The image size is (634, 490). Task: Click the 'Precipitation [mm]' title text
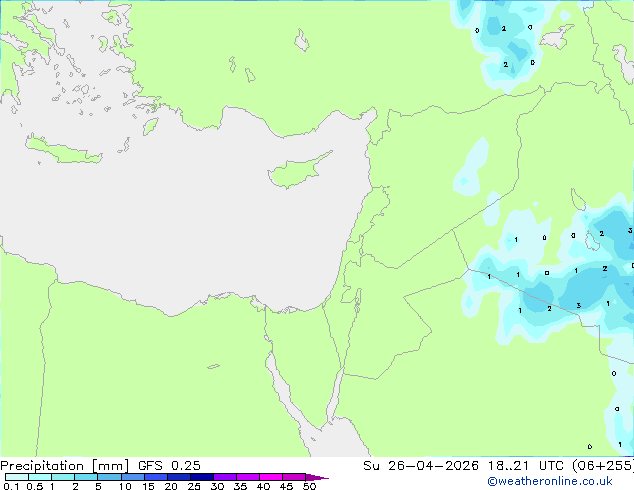click(65, 466)
